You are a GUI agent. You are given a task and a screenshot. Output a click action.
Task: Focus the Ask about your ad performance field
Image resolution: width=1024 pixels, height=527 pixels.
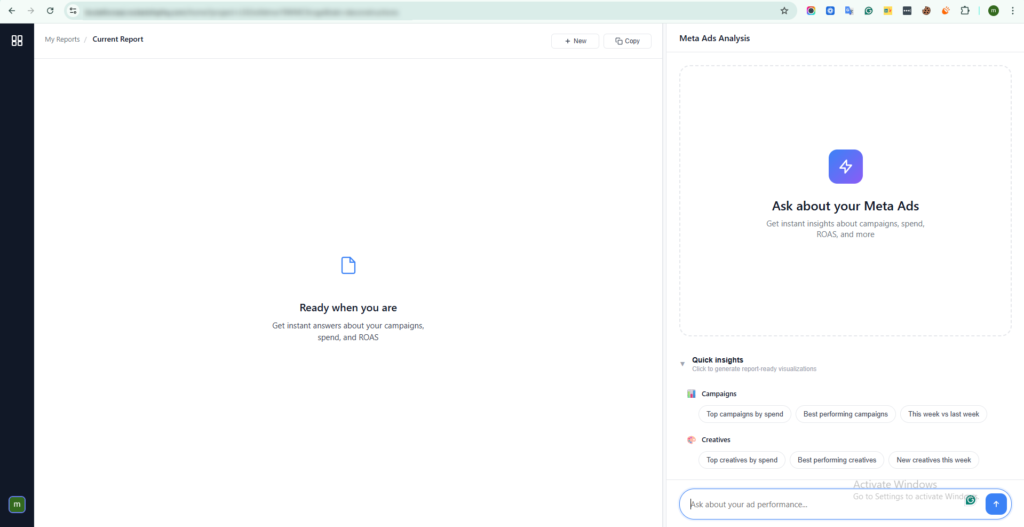(x=820, y=504)
